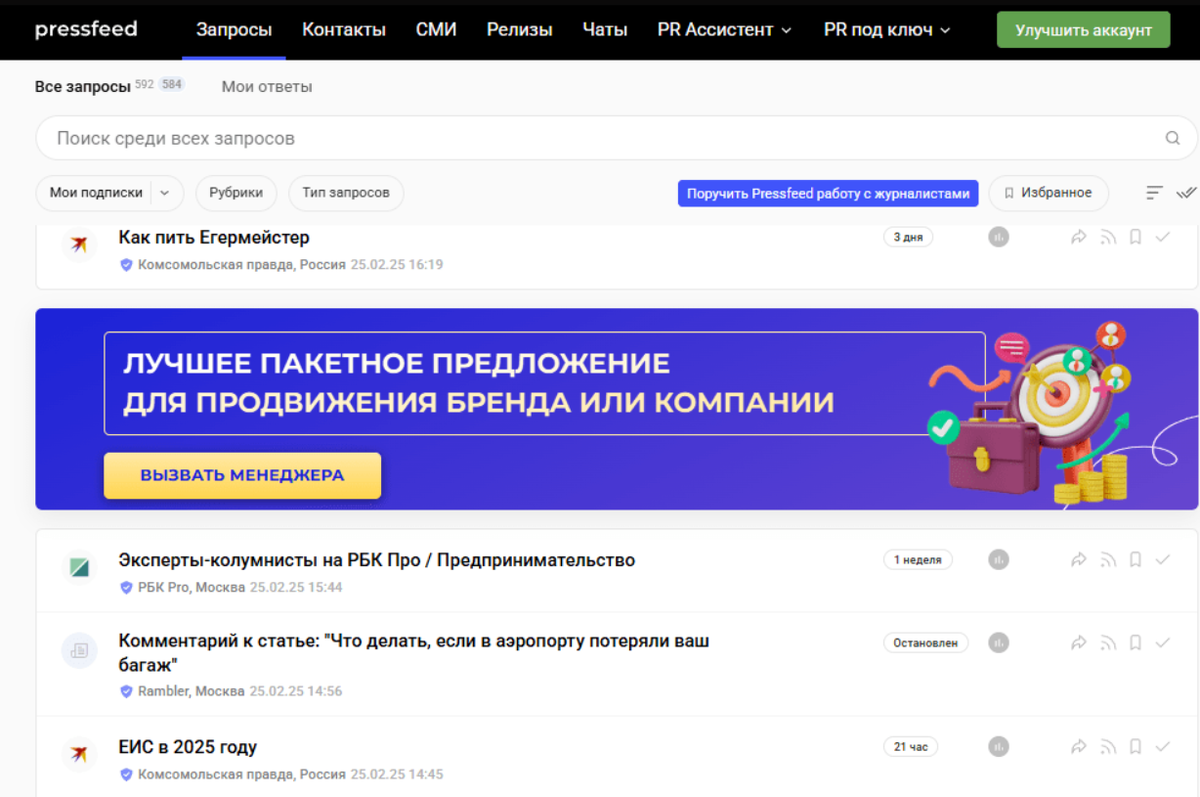Open the Тип запросов filter
This screenshot has width=1200, height=797.
pyautogui.click(x=346, y=192)
